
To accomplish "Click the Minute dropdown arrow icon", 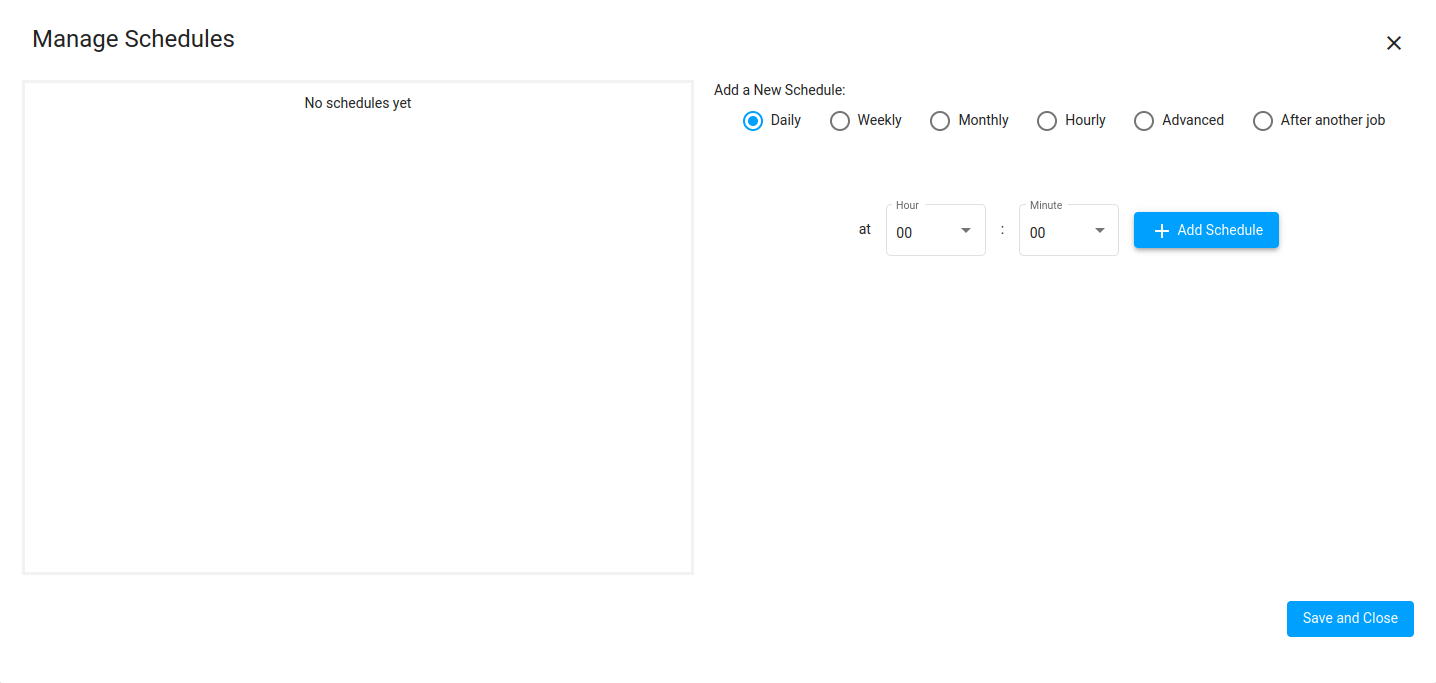I will pyautogui.click(x=1100, y=230).
